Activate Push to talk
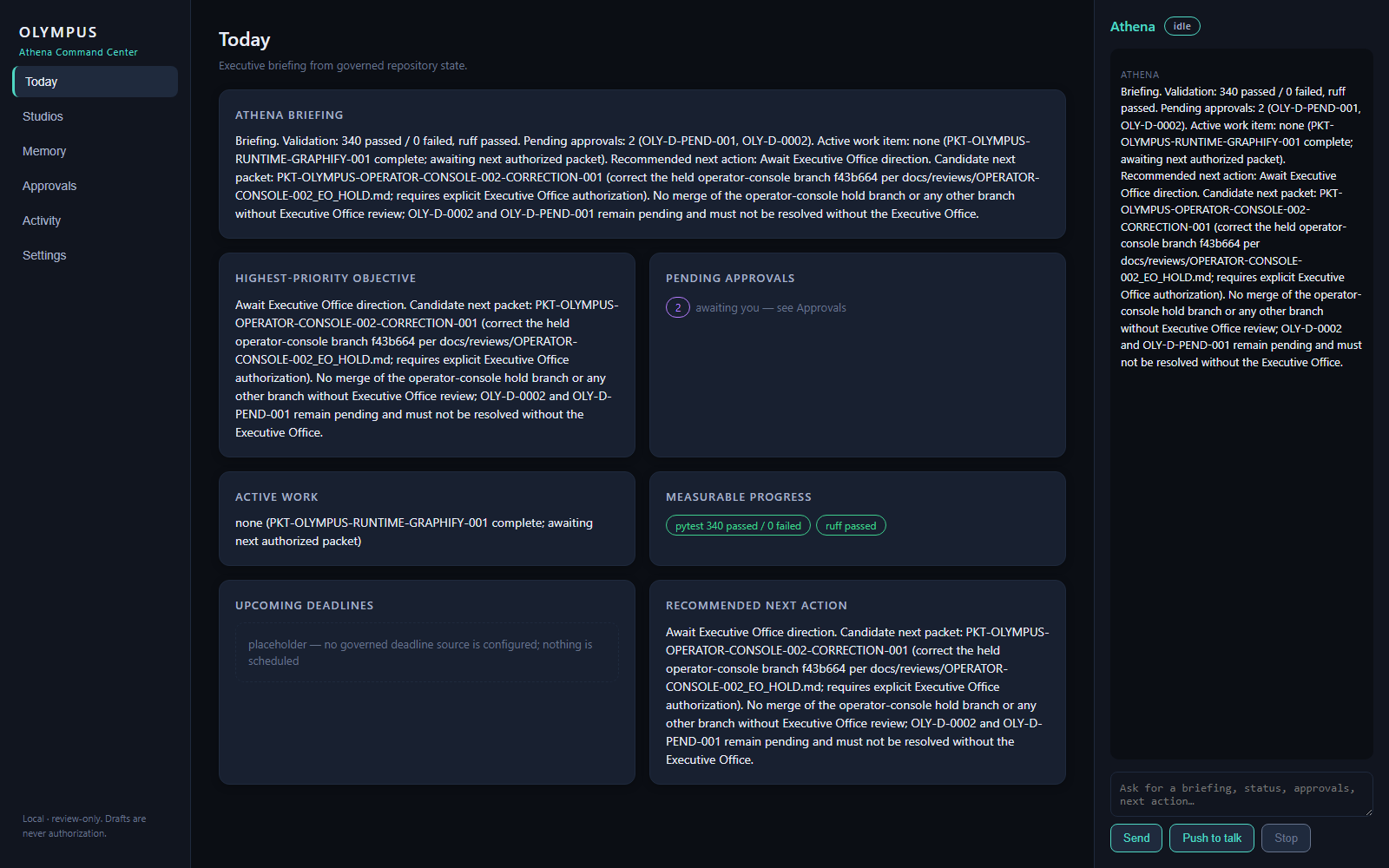 click(1211, 838)
